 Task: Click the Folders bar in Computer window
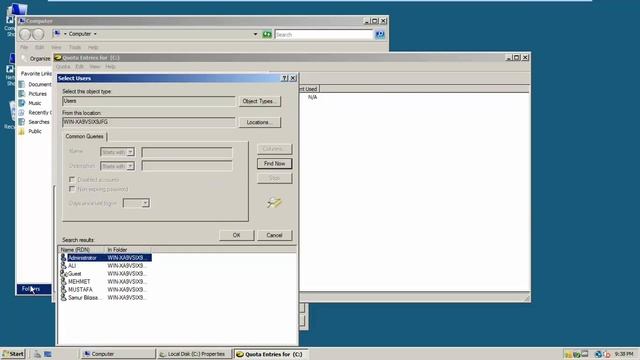34,289
